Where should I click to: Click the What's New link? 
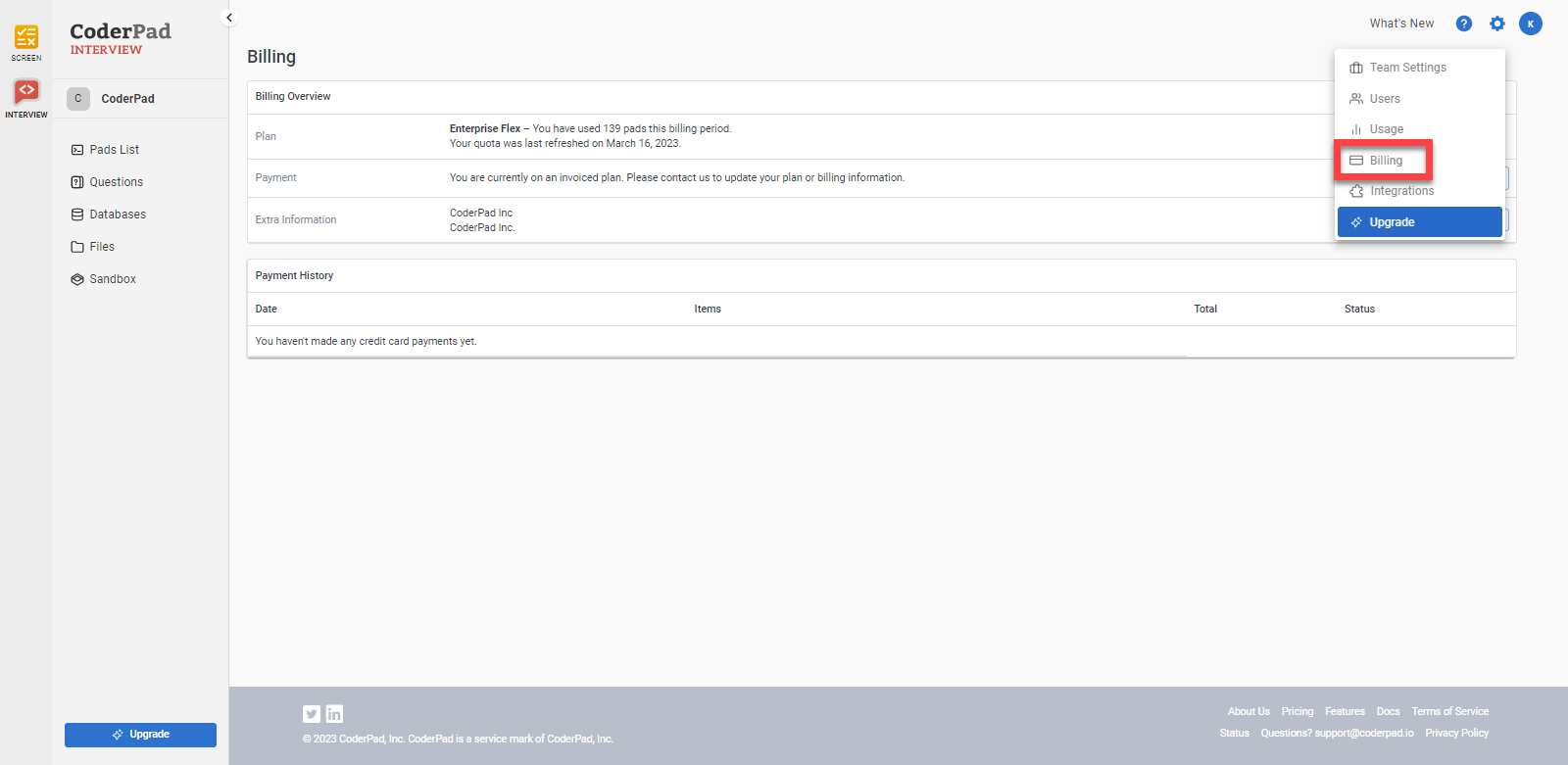click(x=1401, y=24)
